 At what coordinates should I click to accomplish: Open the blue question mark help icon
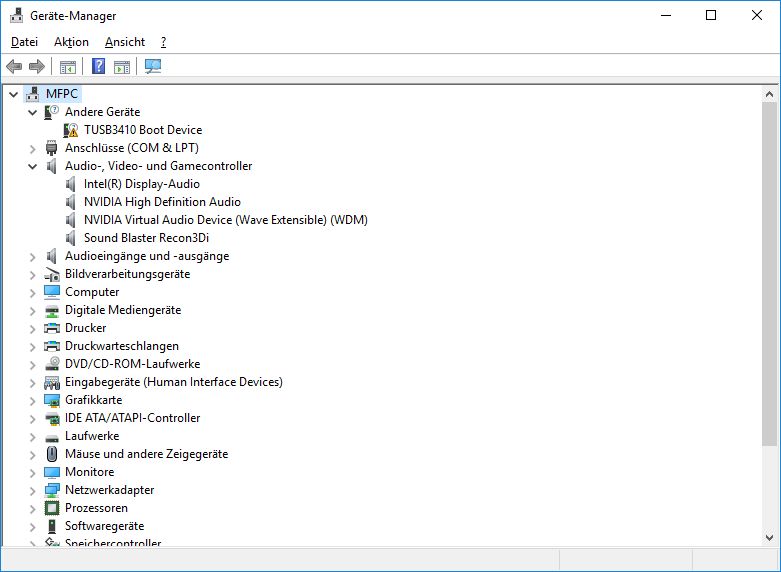coord(99,66)
